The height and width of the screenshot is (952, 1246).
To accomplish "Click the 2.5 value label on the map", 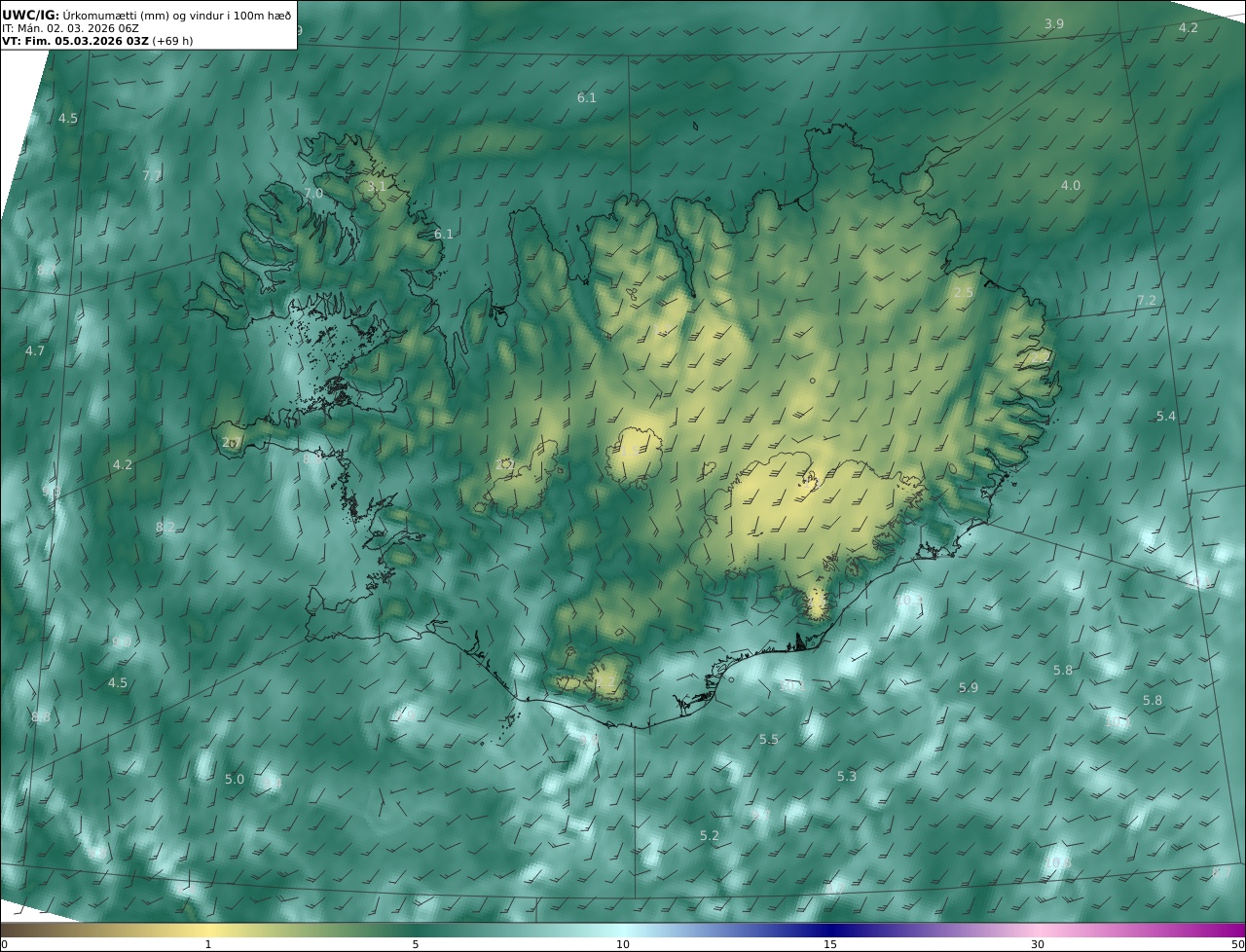I will point(964,292).
